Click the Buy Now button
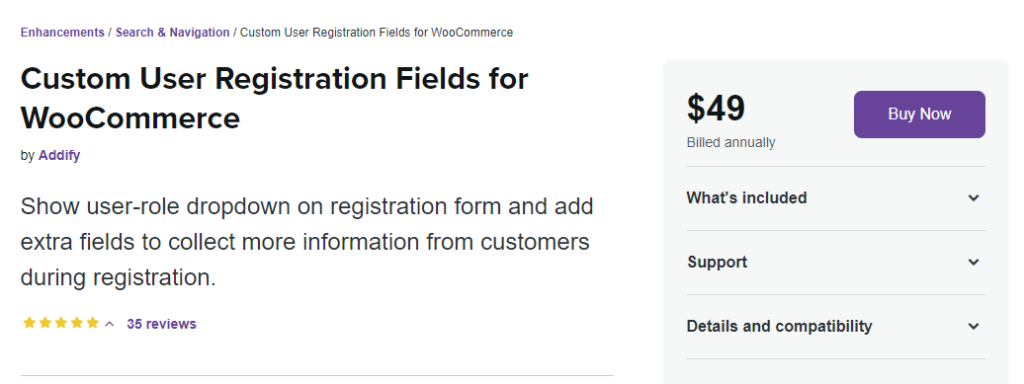This screenshot has height=384, width=1024. (x=920, y=114)
